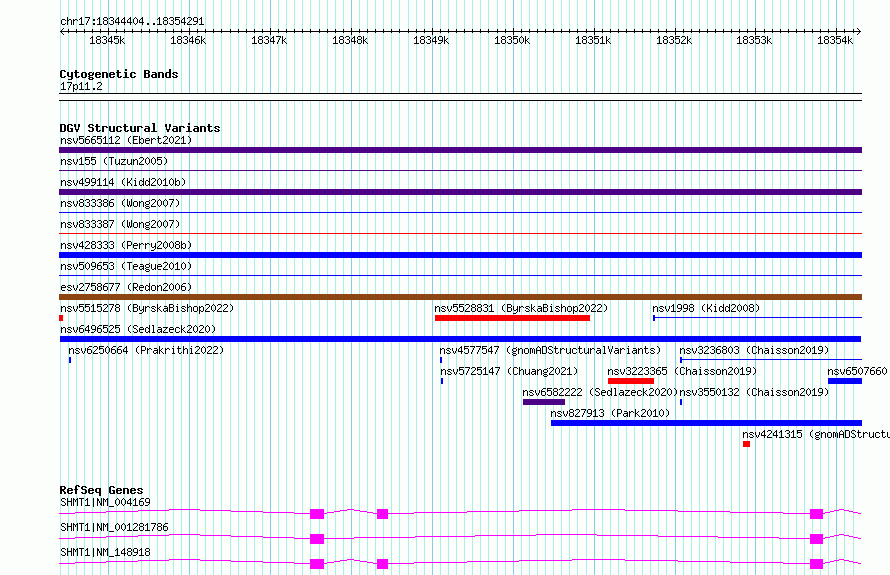
Task: Click the blue nsv428333 variant bar
Action: 460,255
